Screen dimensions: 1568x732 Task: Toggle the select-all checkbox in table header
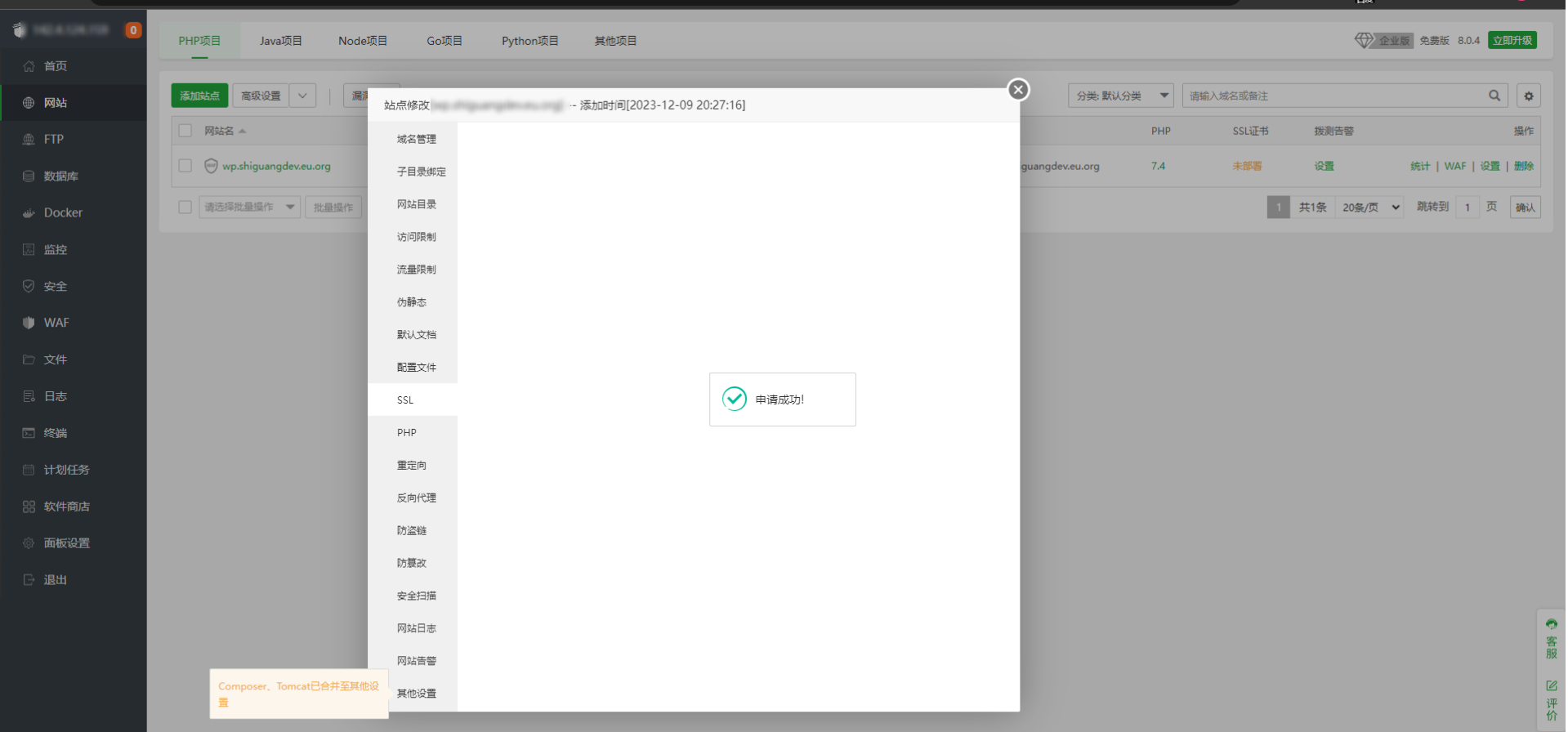pyautogui.click(x=185, y=131)
